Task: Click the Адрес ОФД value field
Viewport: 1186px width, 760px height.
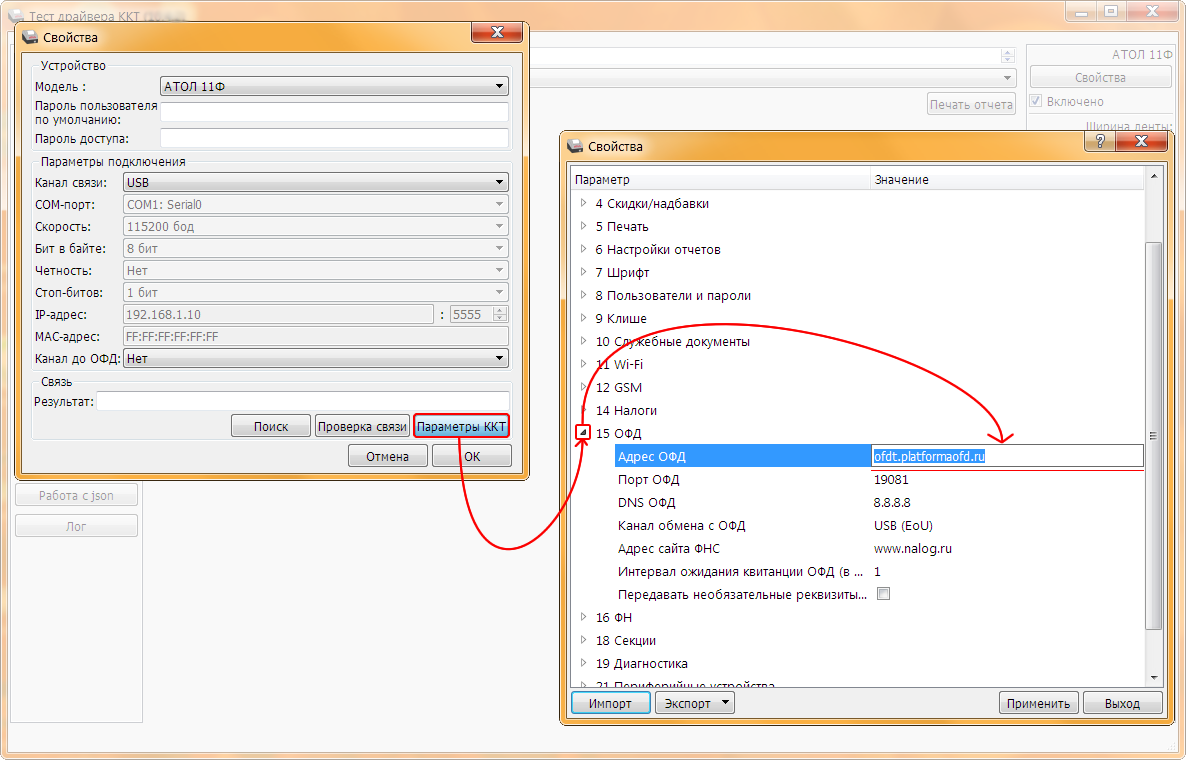Action: click(1005, 456)
